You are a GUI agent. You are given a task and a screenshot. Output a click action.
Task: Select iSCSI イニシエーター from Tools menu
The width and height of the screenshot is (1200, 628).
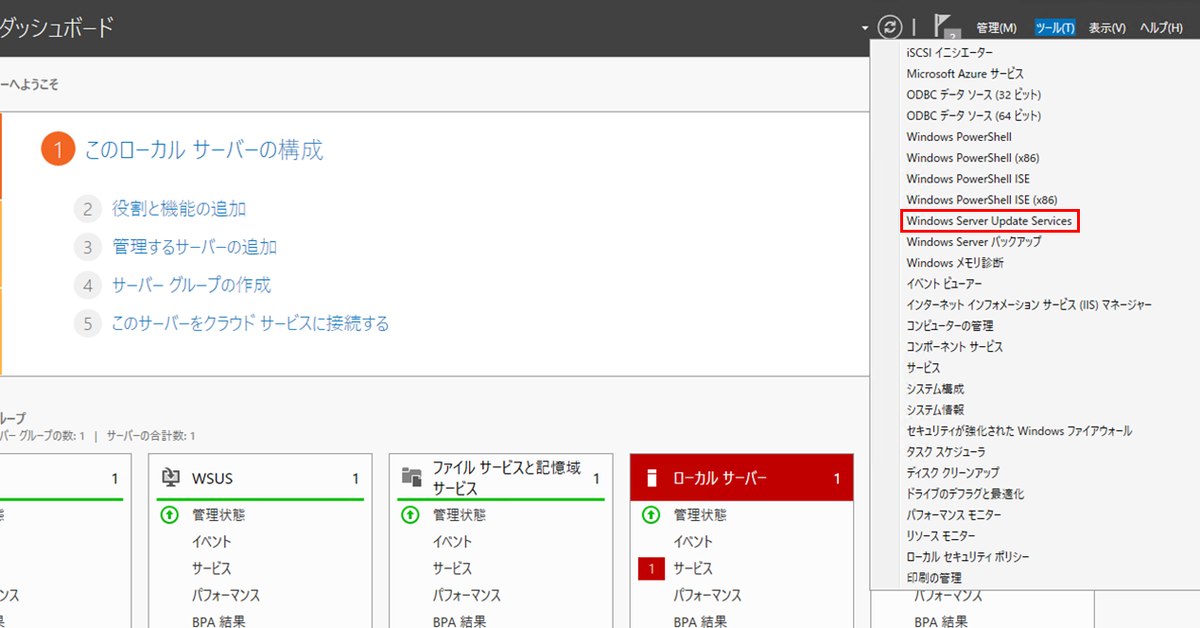(x=950, y=52)
